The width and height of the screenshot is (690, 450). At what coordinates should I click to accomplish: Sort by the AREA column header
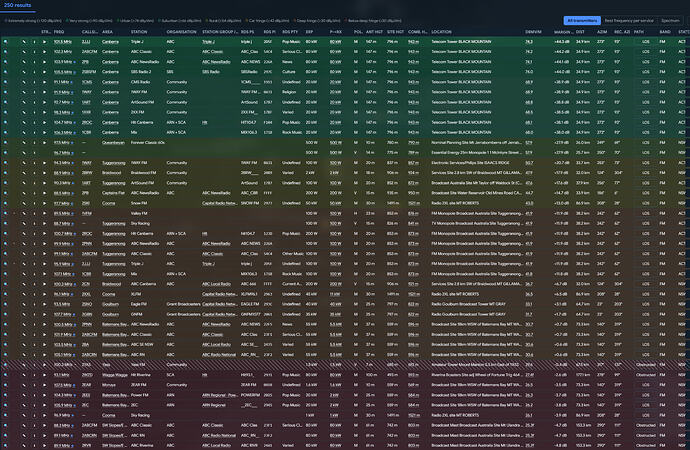pyautogui.click(x=107, y=32)
